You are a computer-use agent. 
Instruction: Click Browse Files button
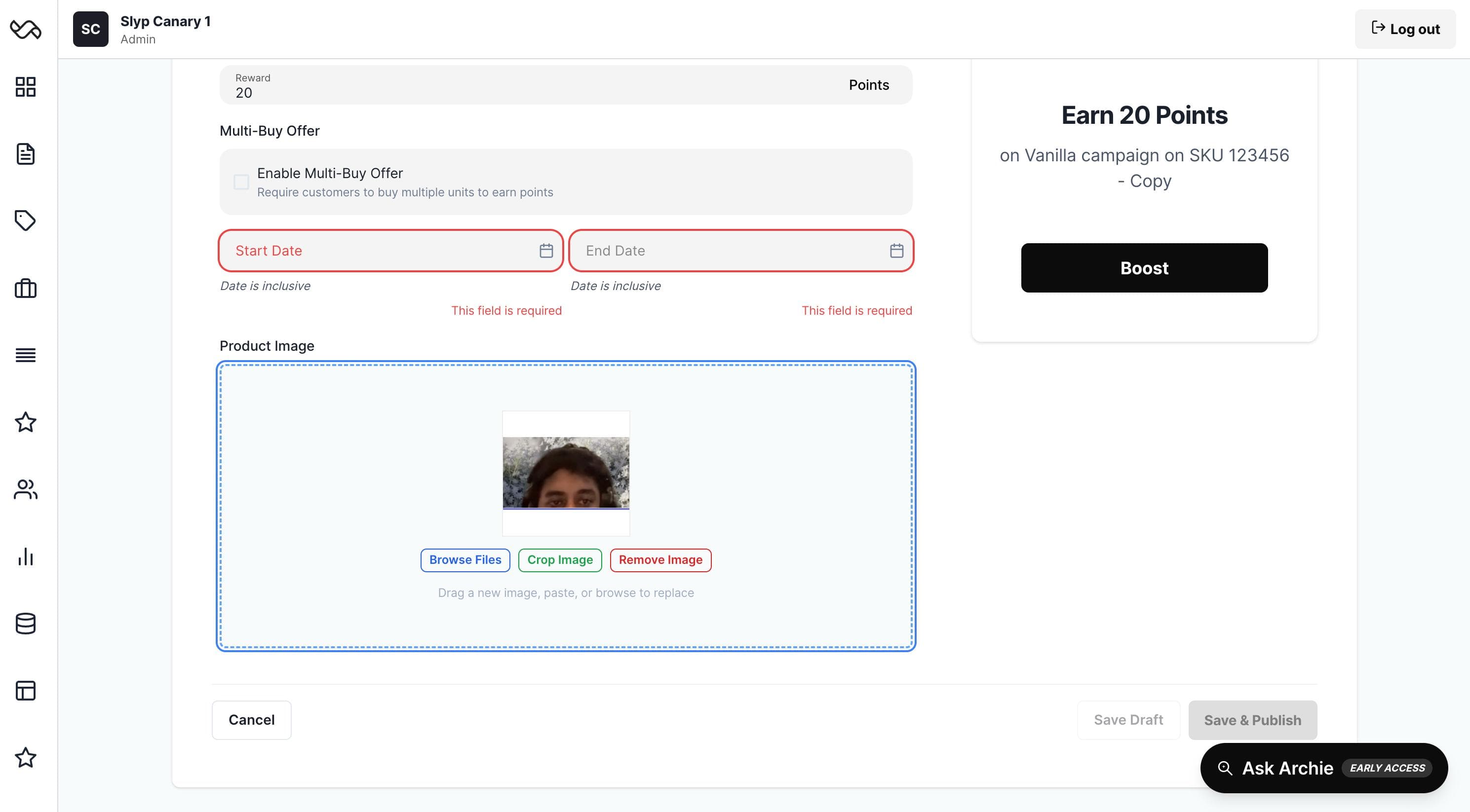point(465,560)
